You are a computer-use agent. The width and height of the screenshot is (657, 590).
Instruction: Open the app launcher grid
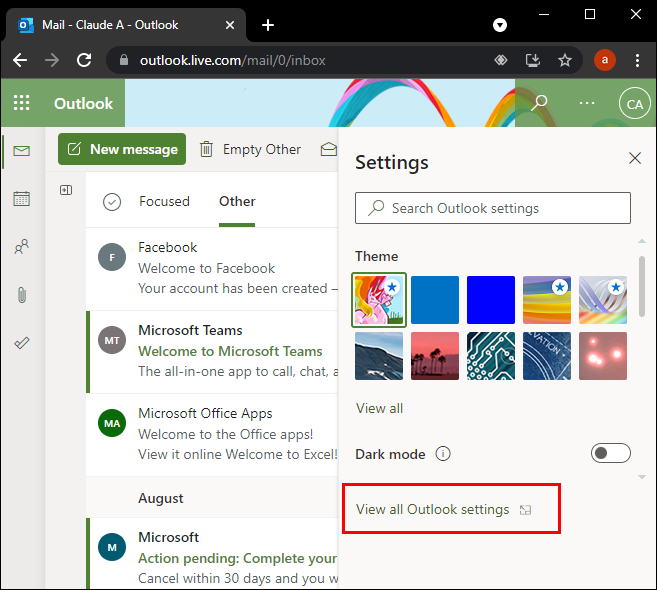pyautogui.click(x=21, y=103)
